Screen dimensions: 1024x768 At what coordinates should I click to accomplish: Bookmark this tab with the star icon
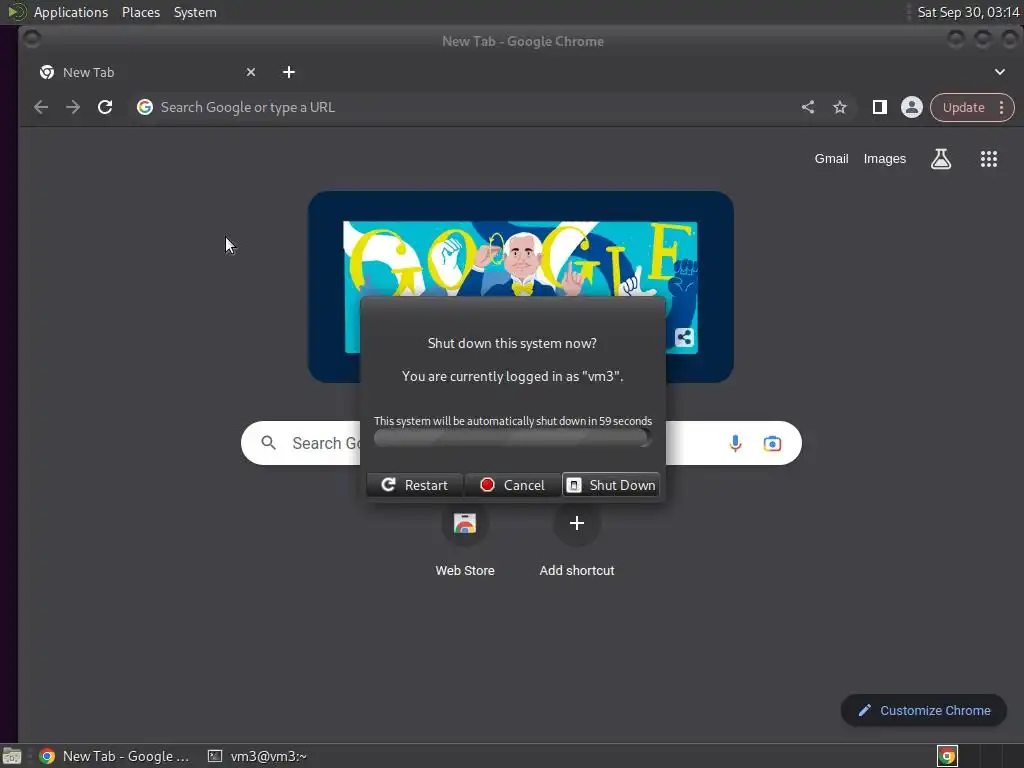point(840,107)
